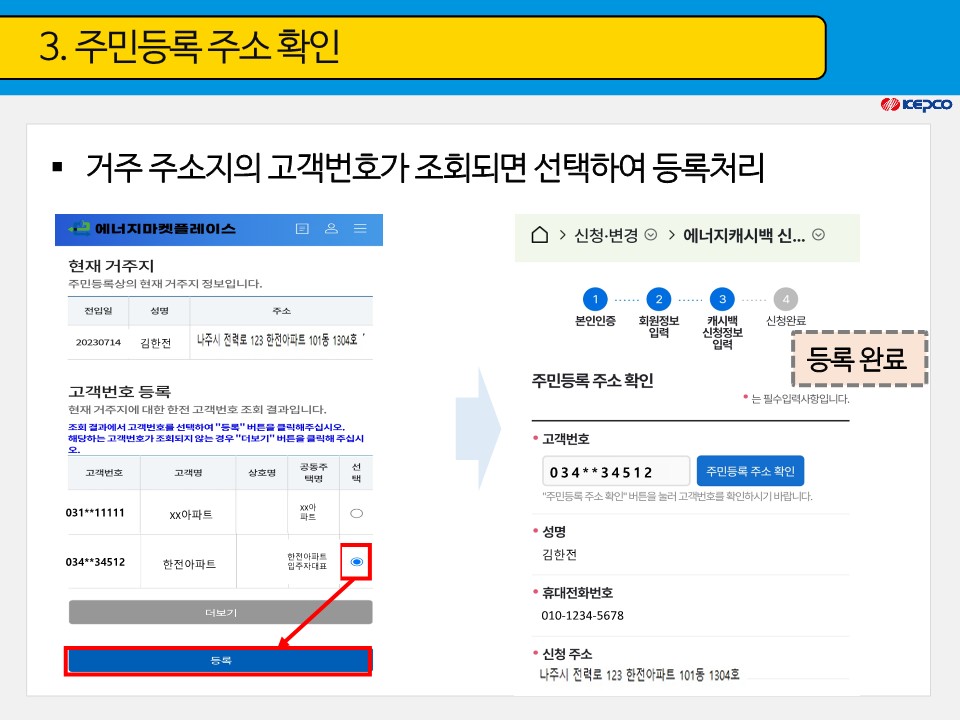Image resolution: width=960 pixels, height=720 pixels.
Task: Select step 3 캐시백 신청정보 입력 circle
Action: (x=722, y=300)
